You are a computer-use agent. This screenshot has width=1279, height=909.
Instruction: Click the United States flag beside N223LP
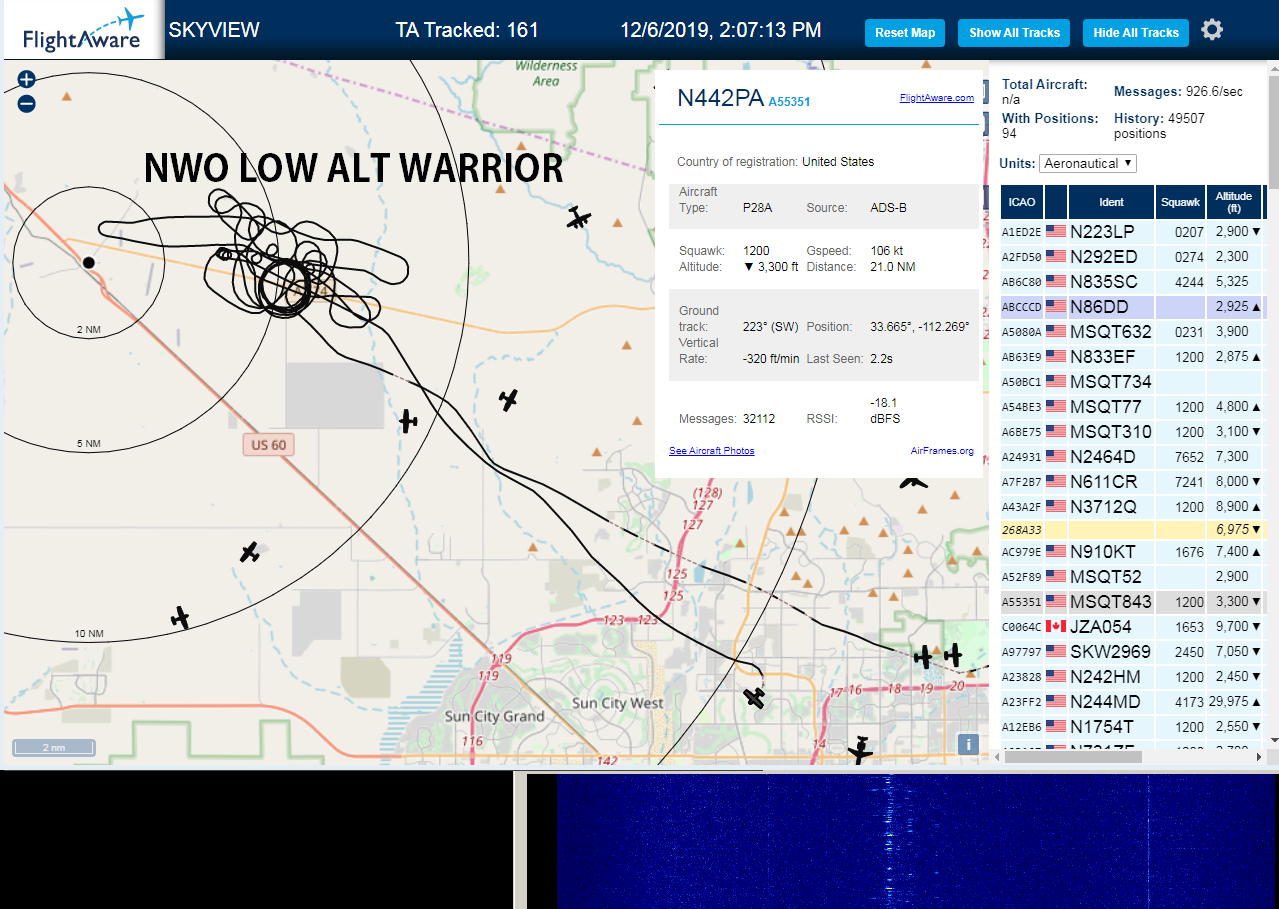click(1055, 231)
